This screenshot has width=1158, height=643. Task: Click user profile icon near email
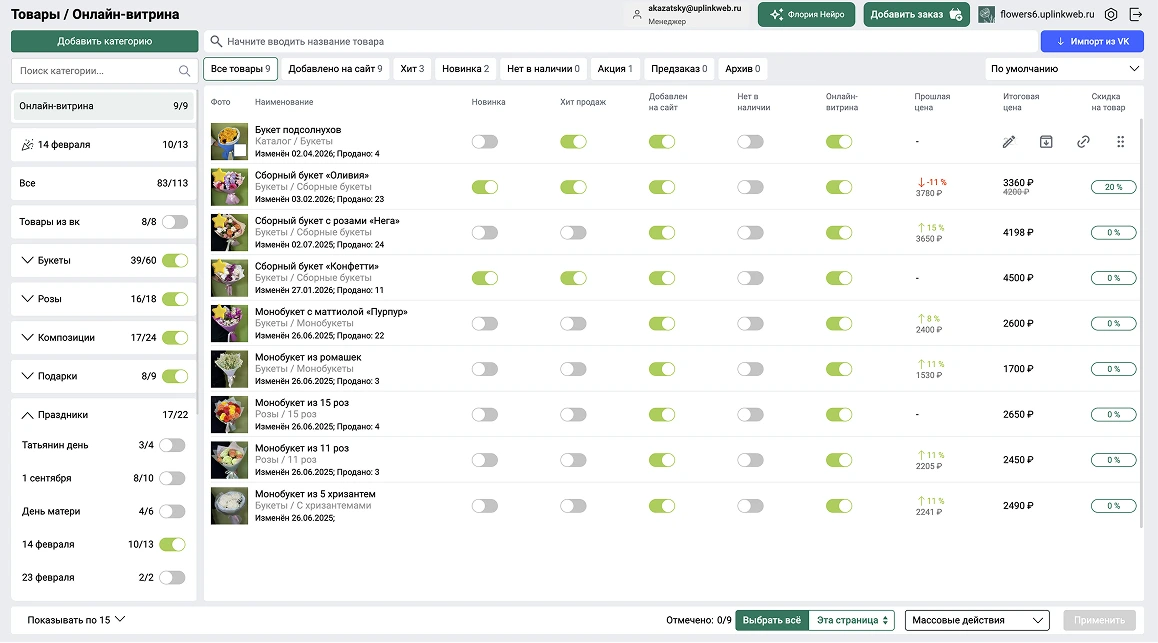click(x=637, y=15)
